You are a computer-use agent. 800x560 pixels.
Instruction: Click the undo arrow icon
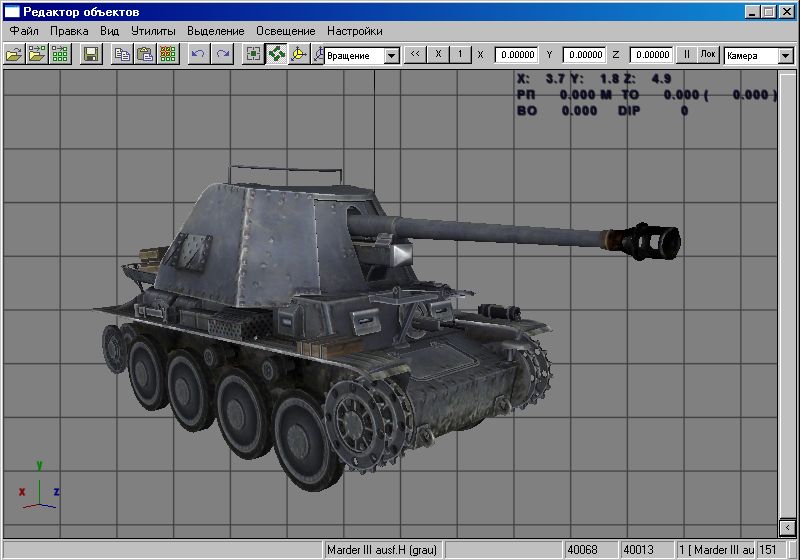(x=198, y=54)
